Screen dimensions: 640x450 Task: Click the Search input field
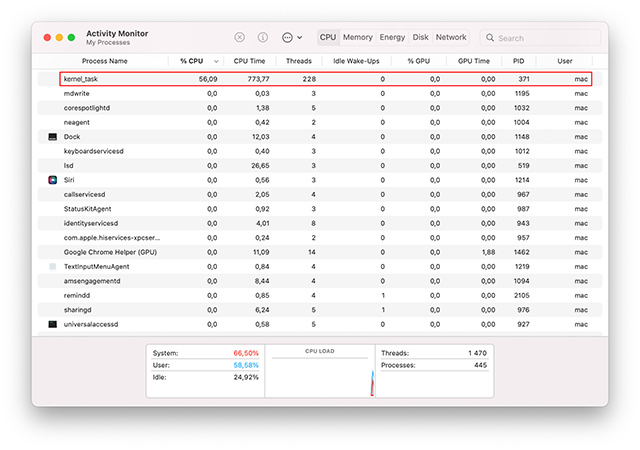540,38
